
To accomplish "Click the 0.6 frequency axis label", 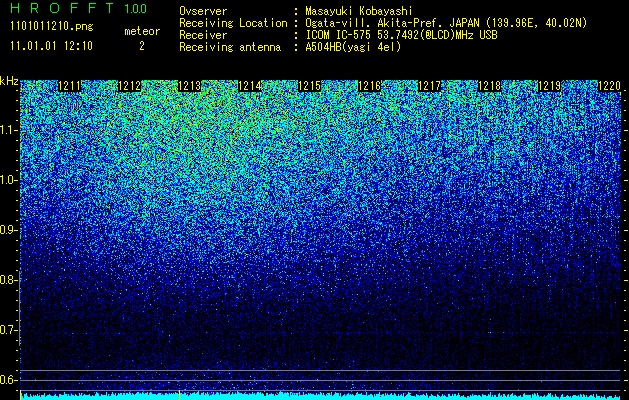I will [x=8, y=380].
